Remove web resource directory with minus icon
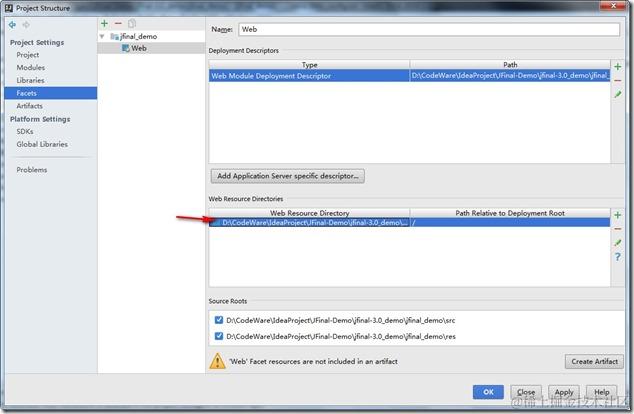 [617, 229]
